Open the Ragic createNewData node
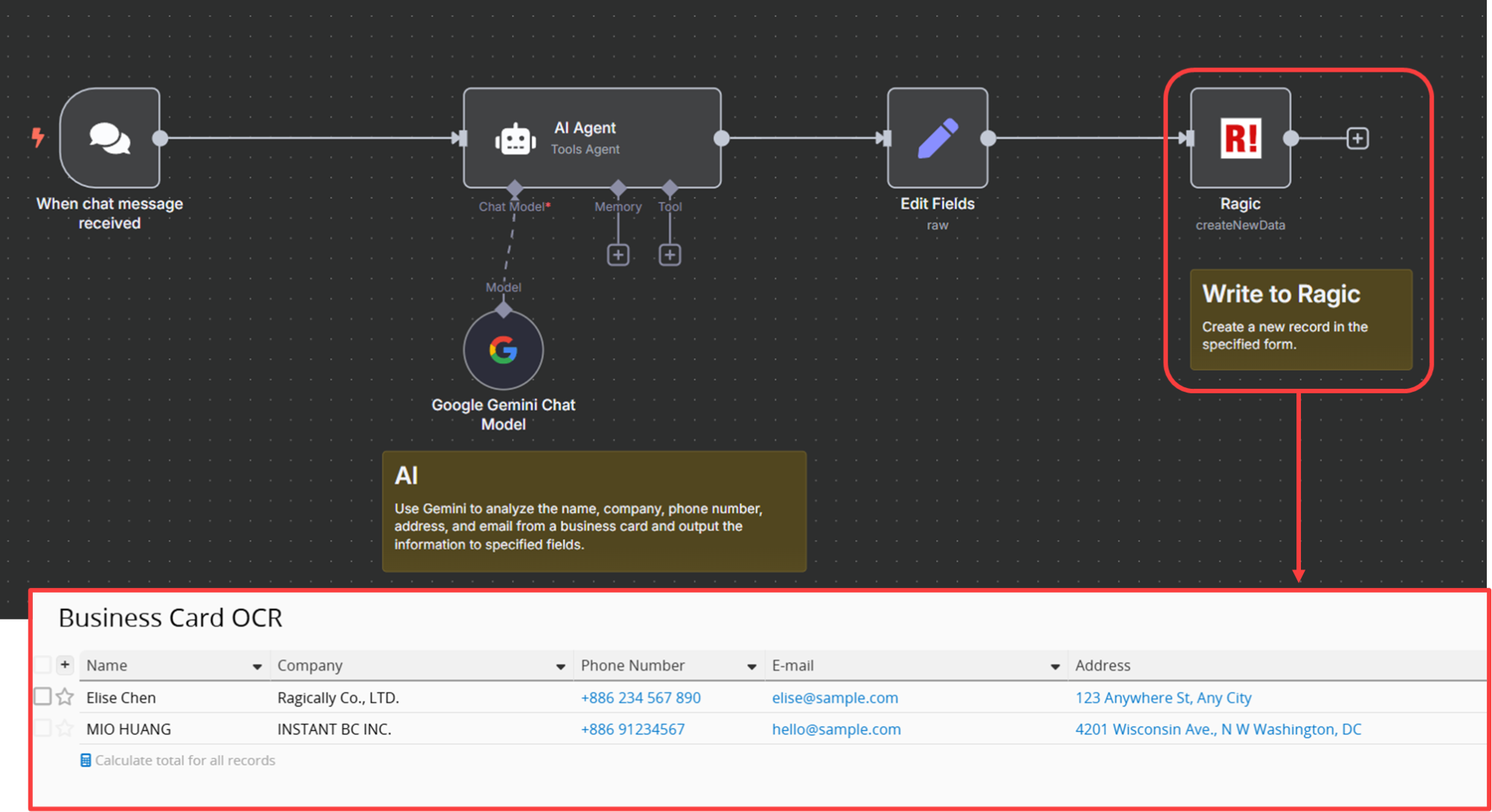Image resolution: width=1492 pixels, height=812 pixels. coord(1240,138)
